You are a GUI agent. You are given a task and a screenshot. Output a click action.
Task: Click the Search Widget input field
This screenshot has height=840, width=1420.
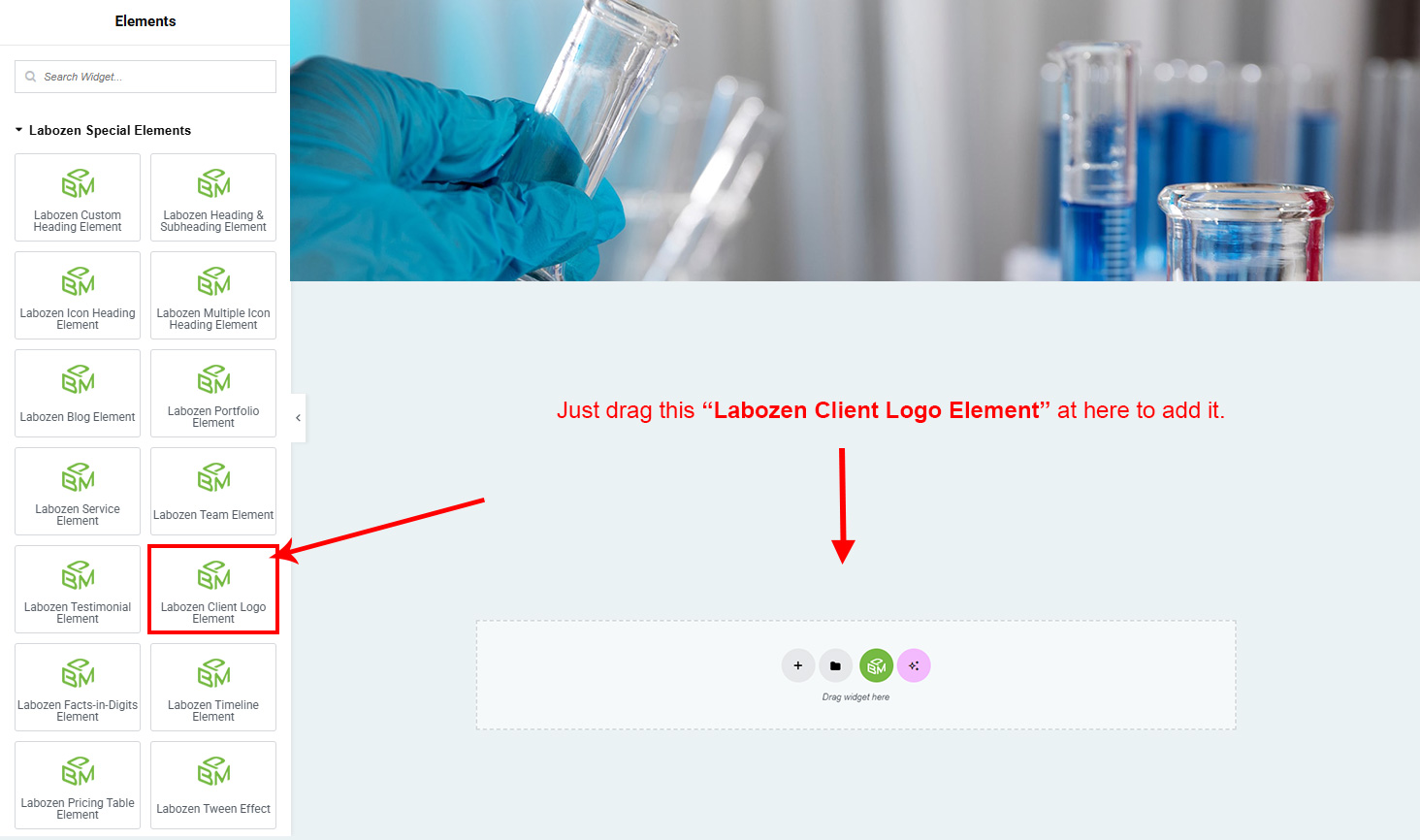pos(145,77)
